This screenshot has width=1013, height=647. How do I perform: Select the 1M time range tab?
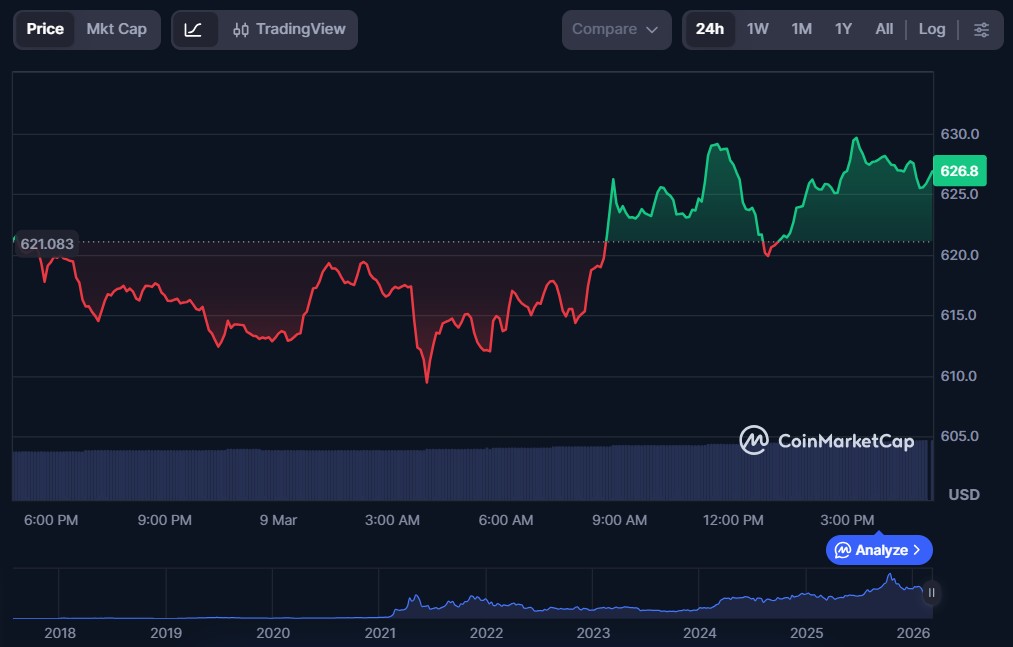point(801,30)
